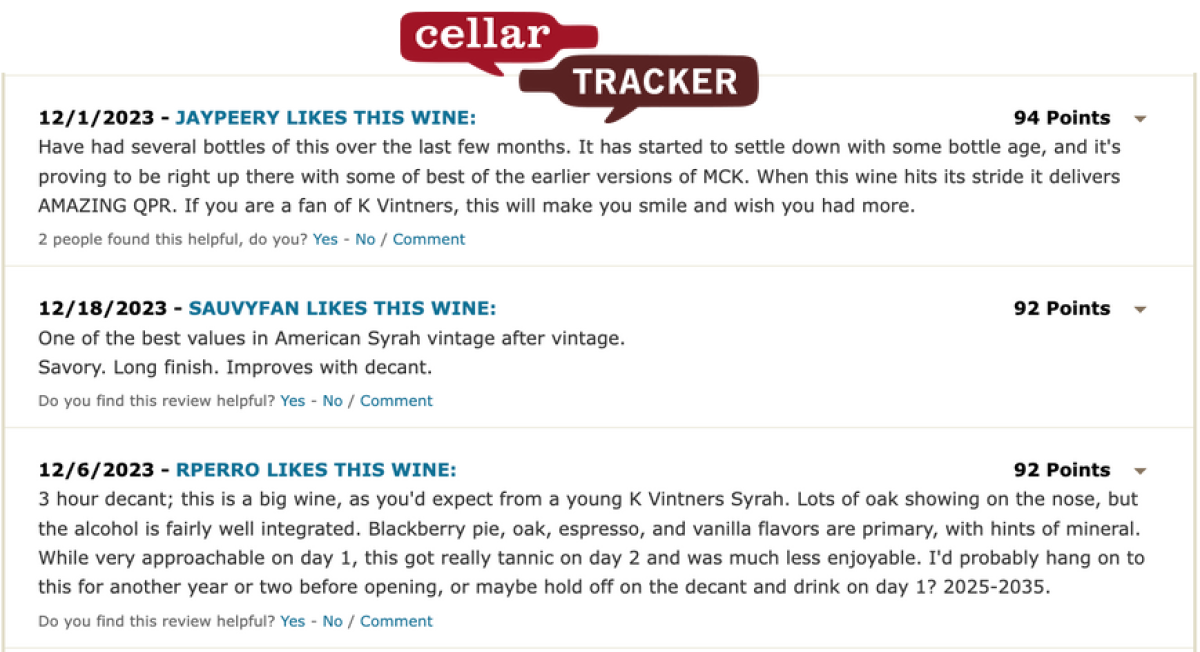Comment on RPERRO's review

pyautogui.click(x=396, y=621)
